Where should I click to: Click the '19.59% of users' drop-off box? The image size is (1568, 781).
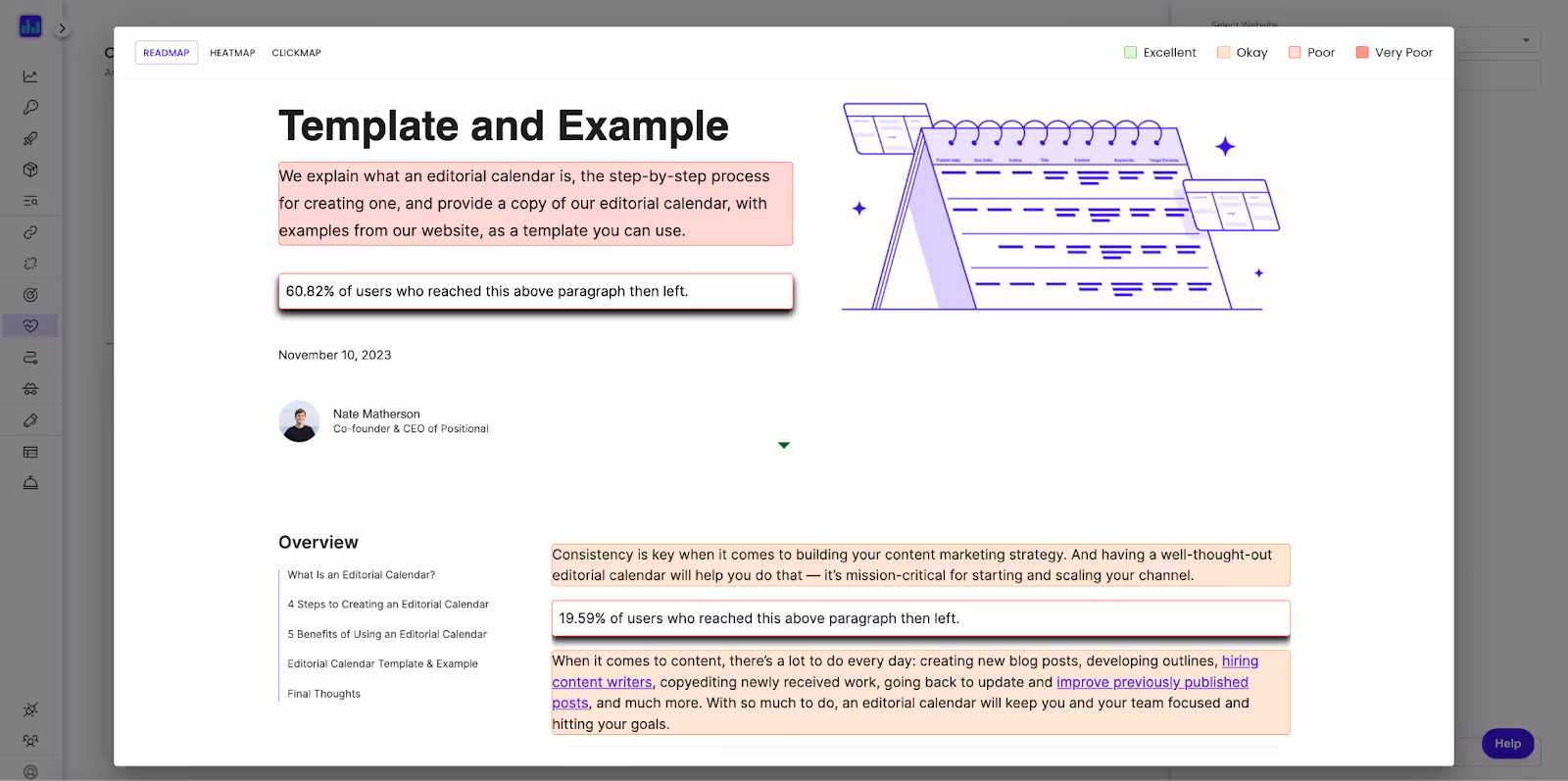921,618
